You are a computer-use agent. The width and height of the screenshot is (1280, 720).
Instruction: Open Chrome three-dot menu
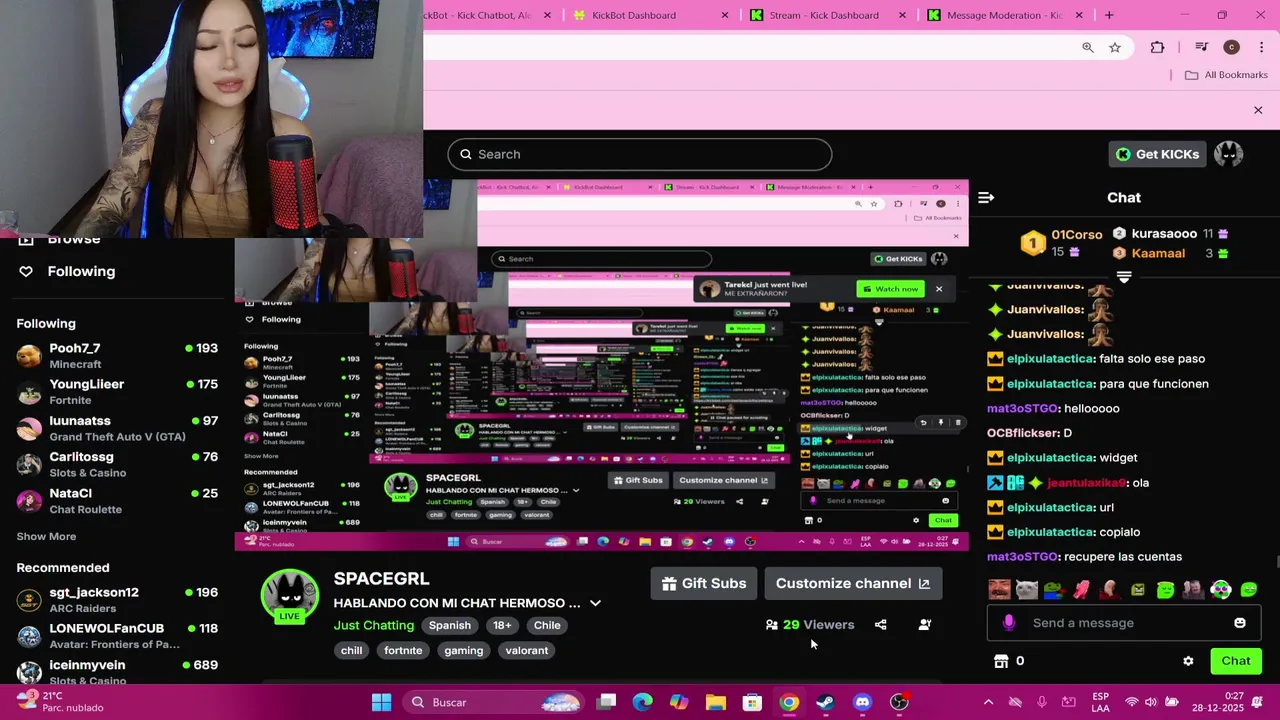tap(1261, 47)
